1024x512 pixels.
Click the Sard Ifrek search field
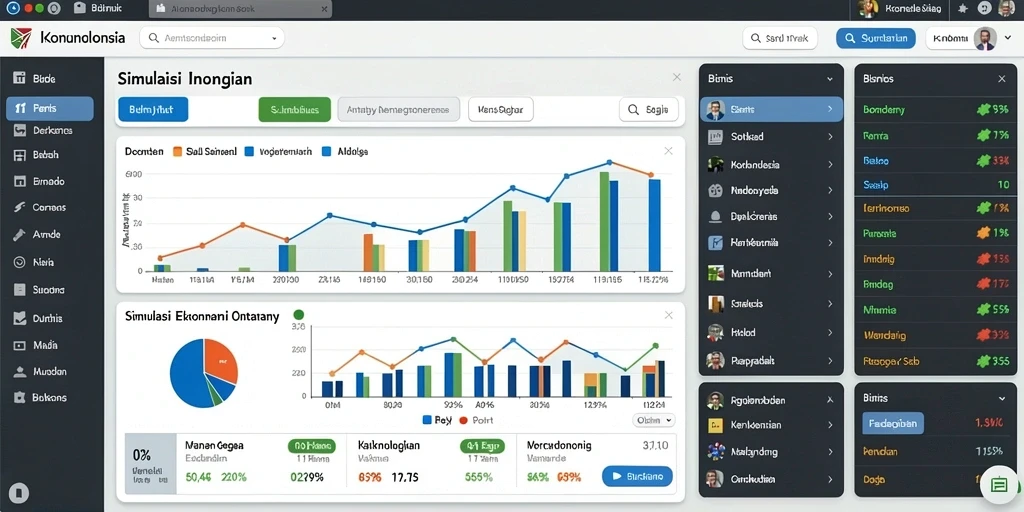pyautogui.click(x=780, y=39)
